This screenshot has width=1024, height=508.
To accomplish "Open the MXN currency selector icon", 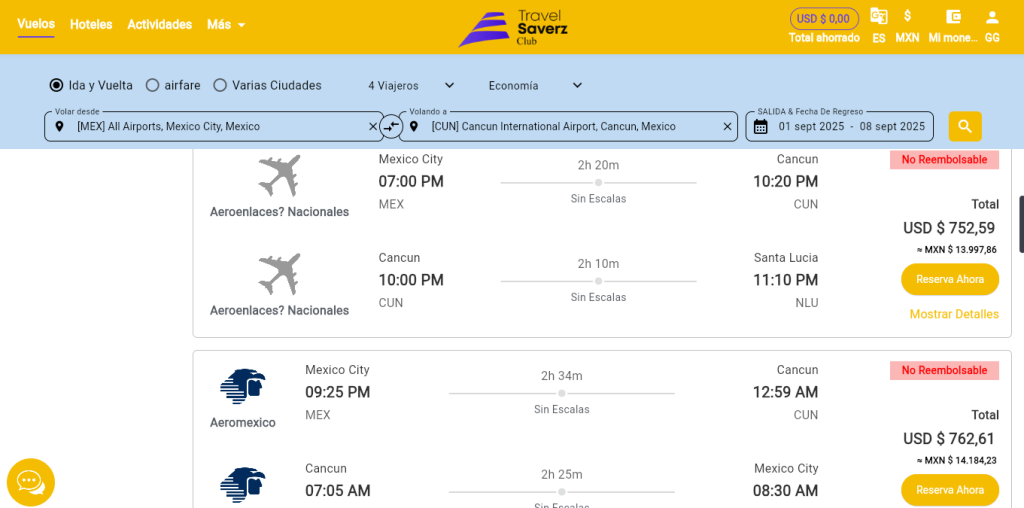I will click(907, 17).
